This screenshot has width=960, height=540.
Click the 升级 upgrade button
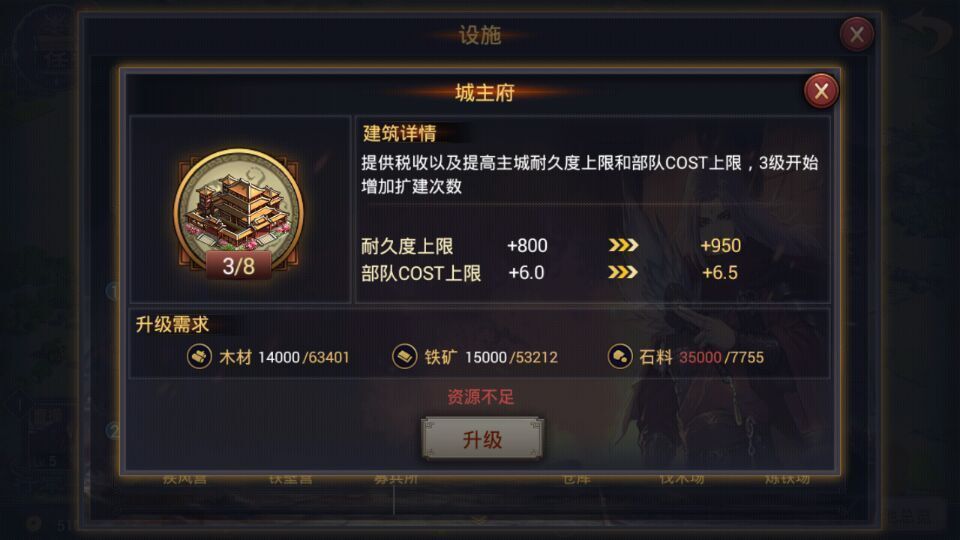click(x=482, y=438)
